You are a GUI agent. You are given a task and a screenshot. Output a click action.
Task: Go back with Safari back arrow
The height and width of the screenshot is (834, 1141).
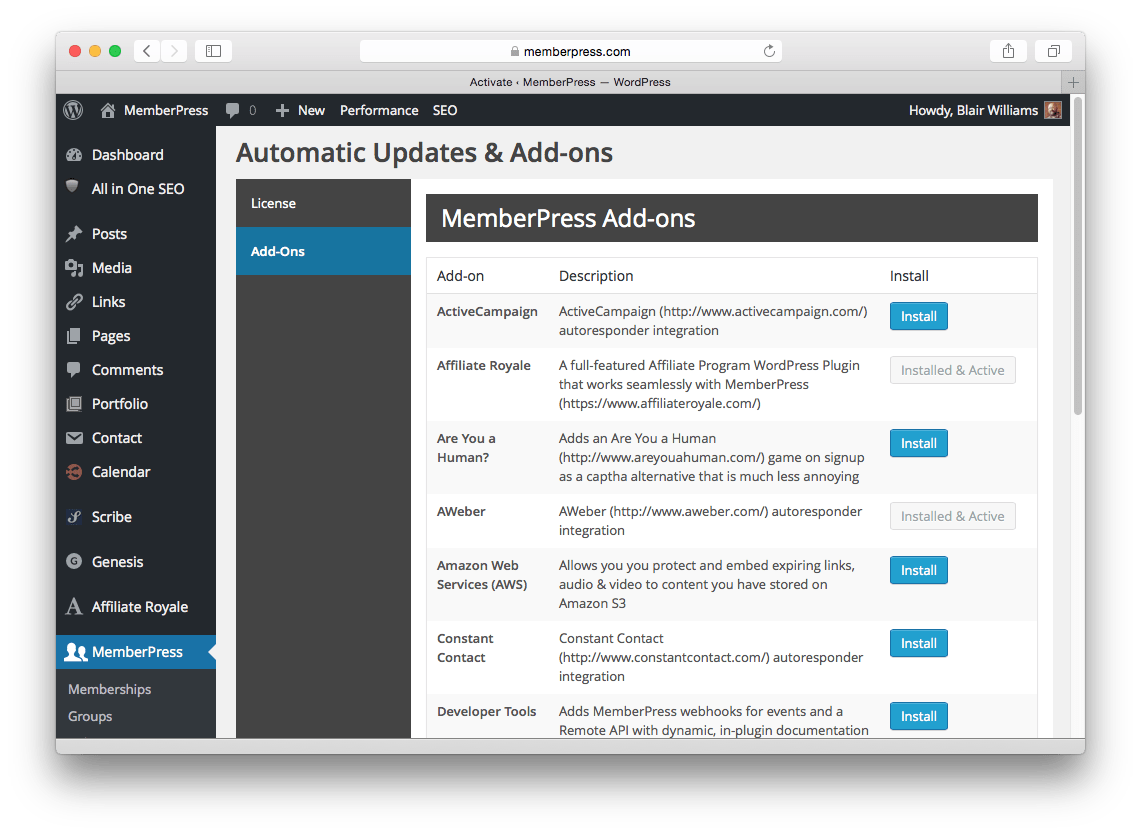(x=147, y=51)
